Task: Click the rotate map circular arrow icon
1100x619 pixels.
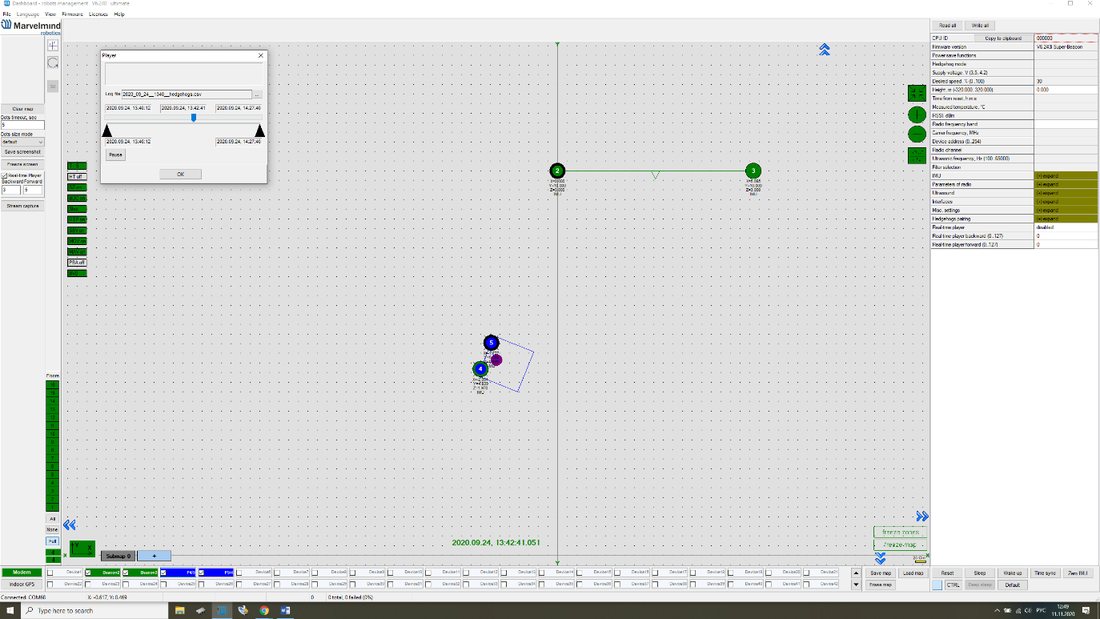Action: point(53,63)
